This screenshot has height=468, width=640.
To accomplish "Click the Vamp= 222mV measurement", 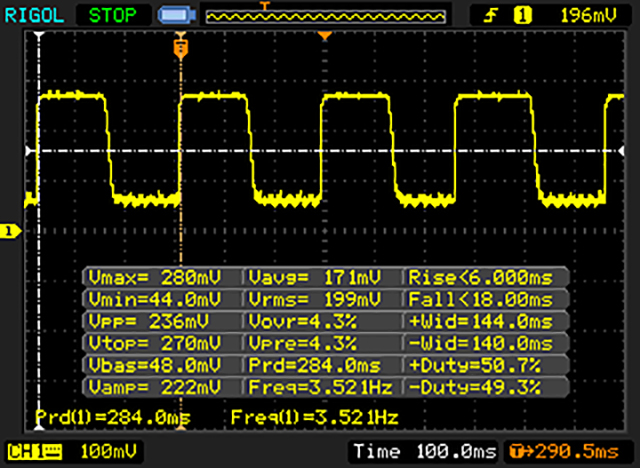I will click(x=155, y=387).
